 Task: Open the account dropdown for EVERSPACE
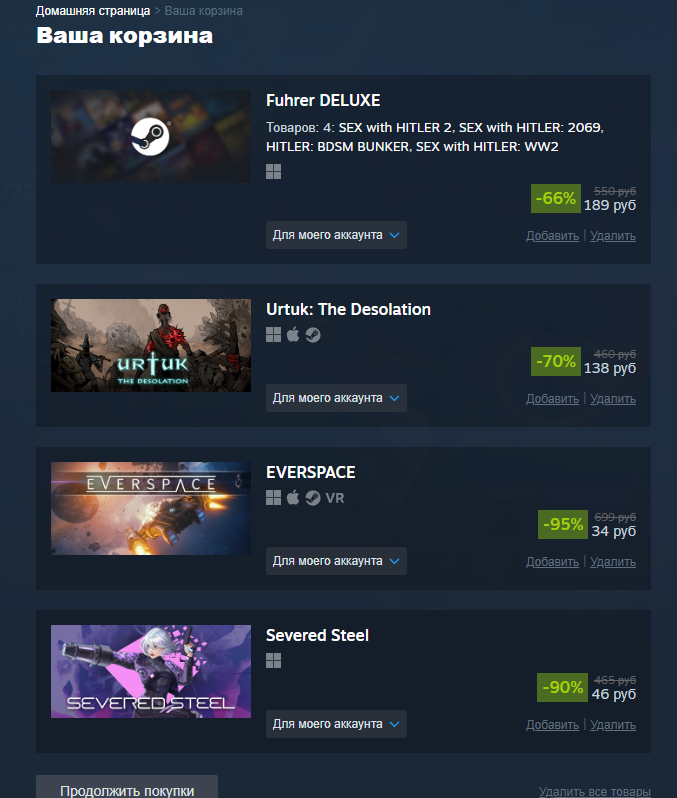click(x=336, y=561)
